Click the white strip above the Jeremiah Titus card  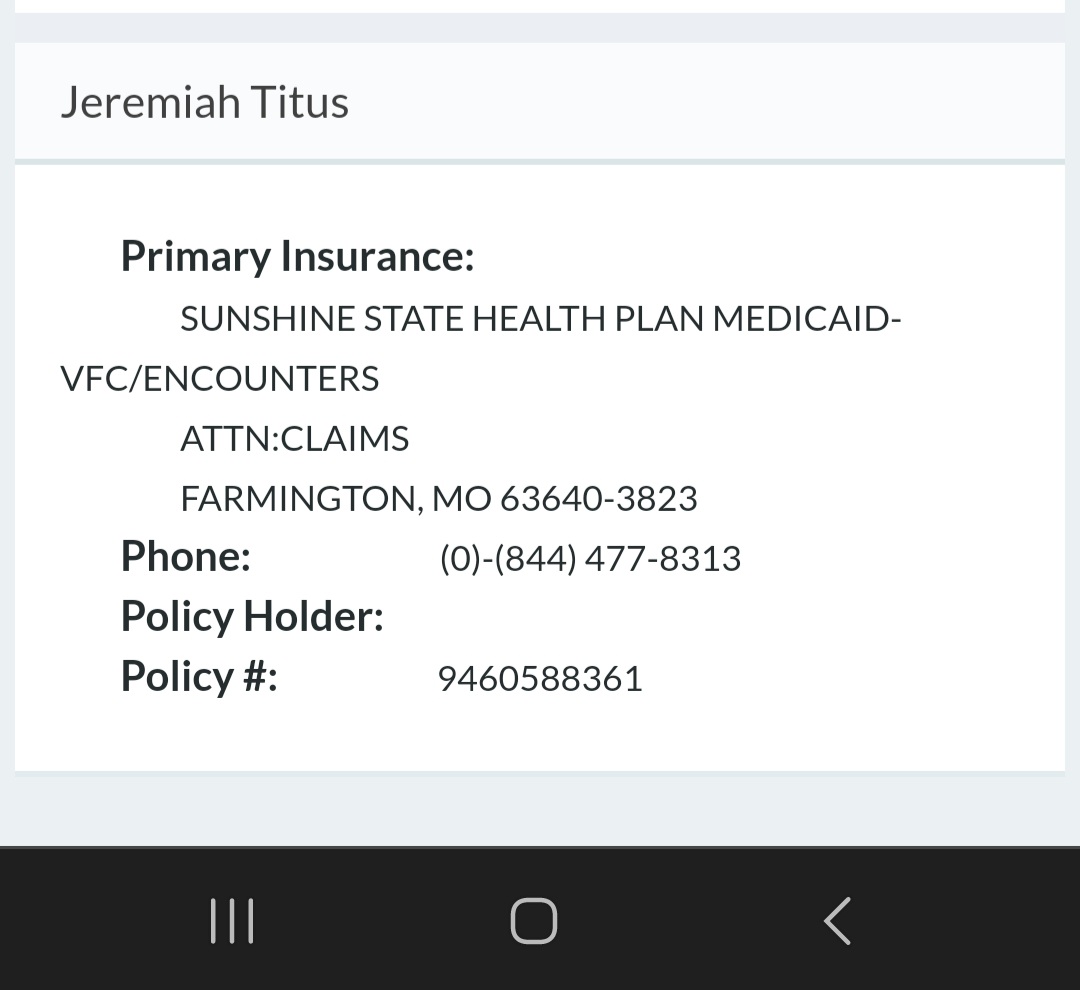click(x=540, y=6)
